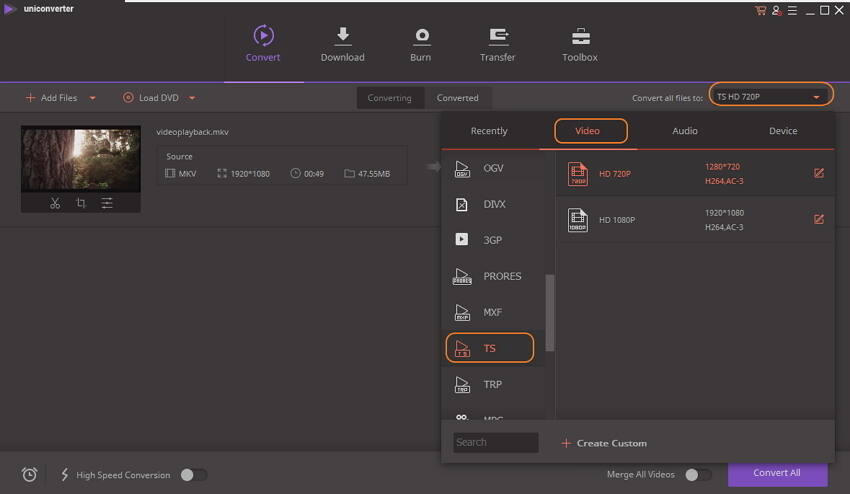Click the uniconverter logo icon

[9, 9]
